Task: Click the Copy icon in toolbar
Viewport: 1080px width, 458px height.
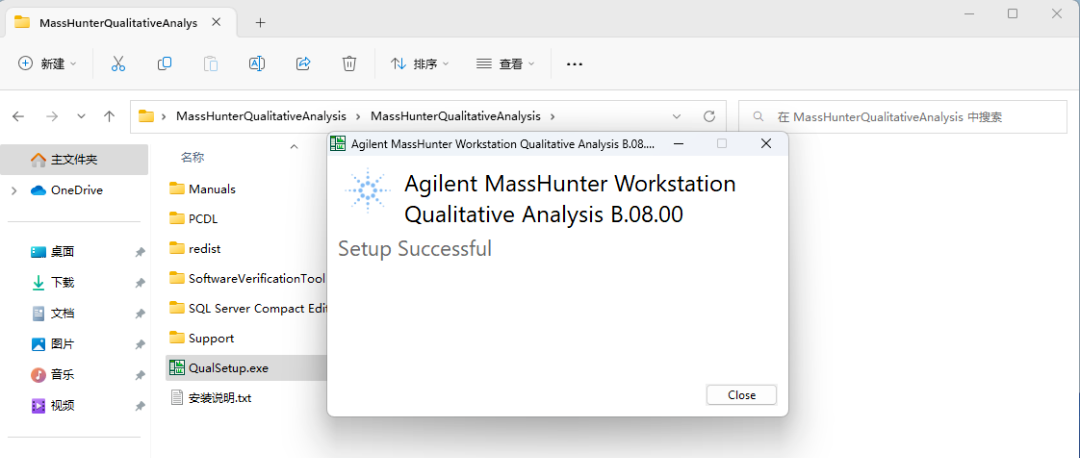Action: 164,64
